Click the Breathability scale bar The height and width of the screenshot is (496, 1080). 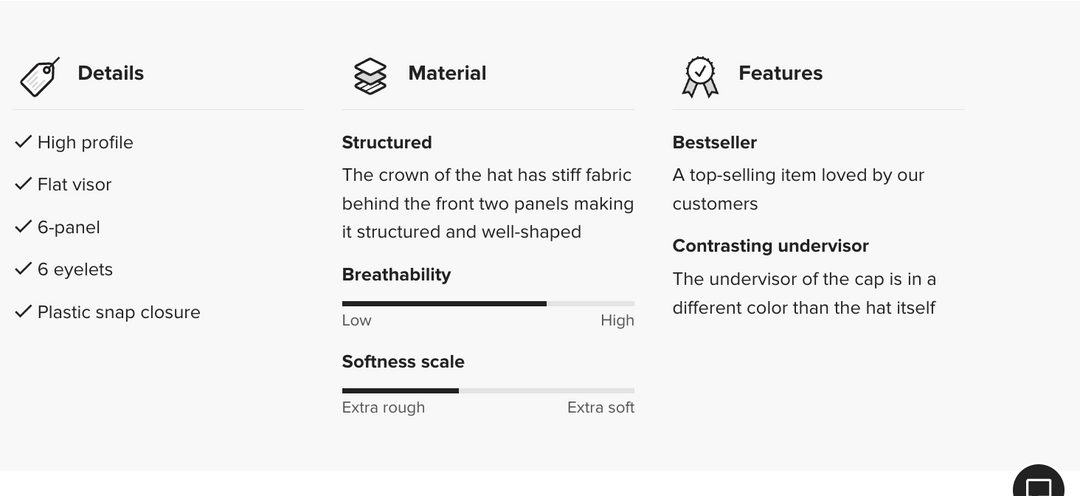tap(488, 303)
